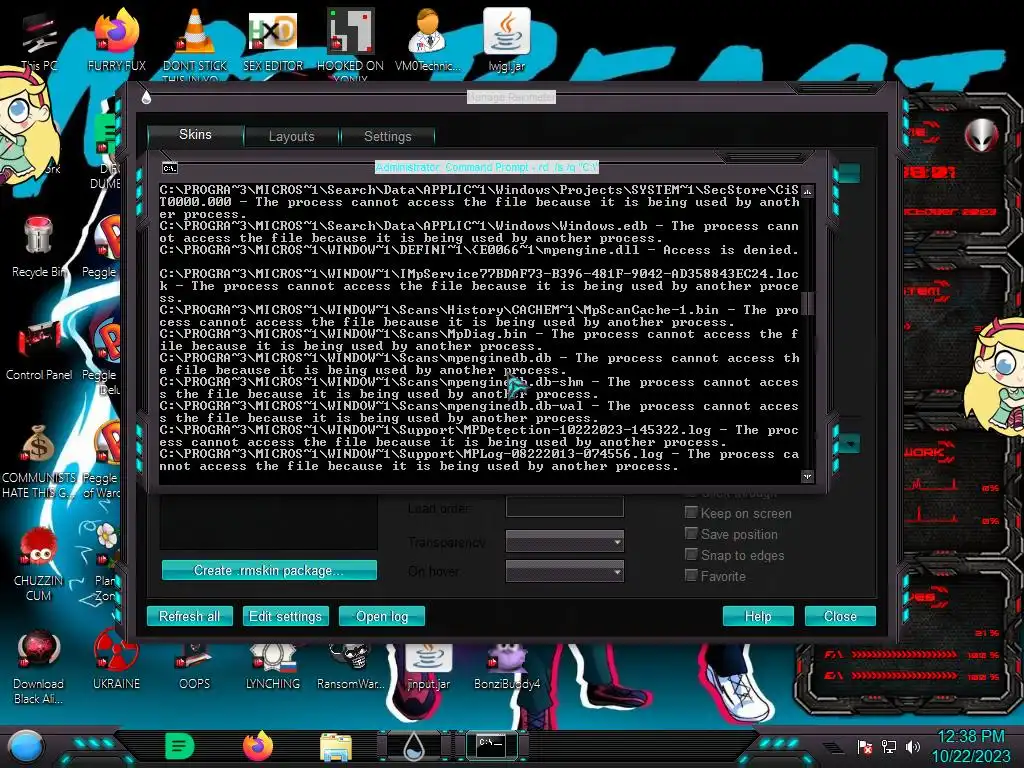The width and height of the screenshot is (1024, 768).
Task: Open COMMUNISTS HATE THIS money bag icon
Action: 38,460
